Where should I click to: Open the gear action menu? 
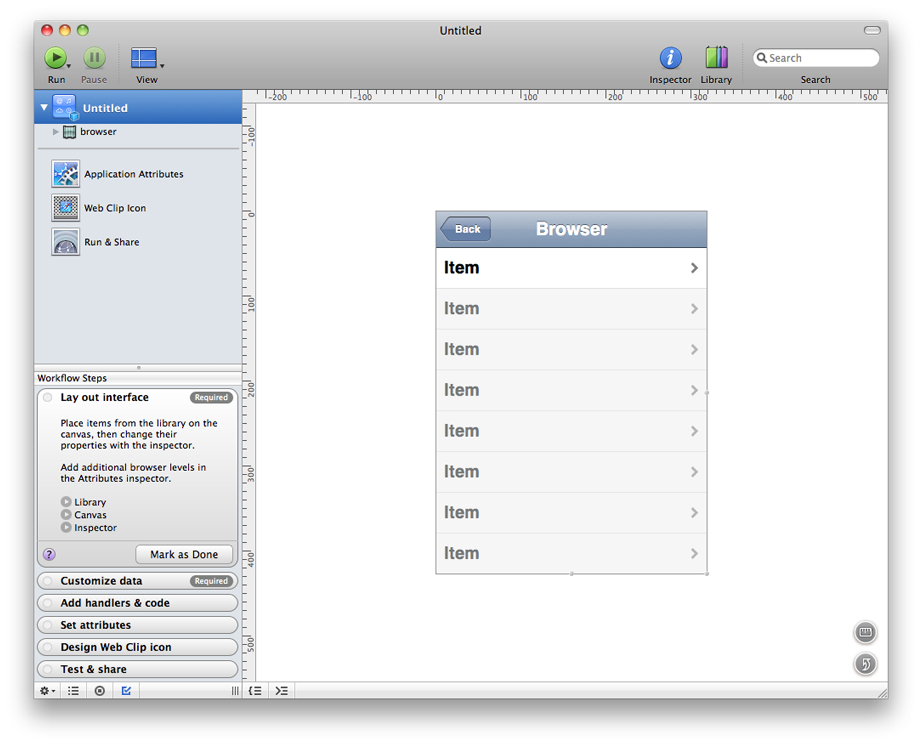click(x=47, y=691)
